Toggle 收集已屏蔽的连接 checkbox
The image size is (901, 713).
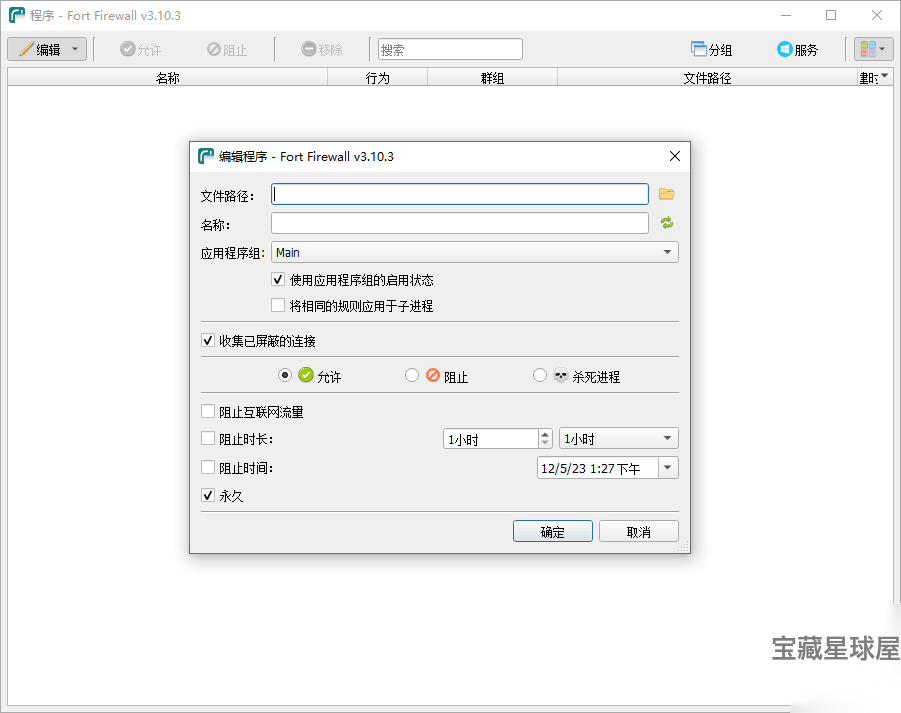208,341
